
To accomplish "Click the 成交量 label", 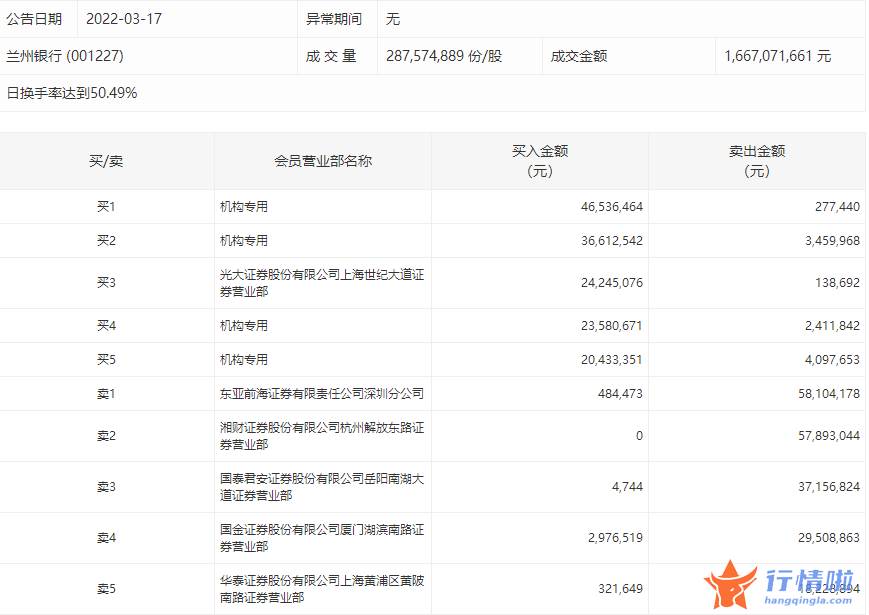I will coord(331,56).
